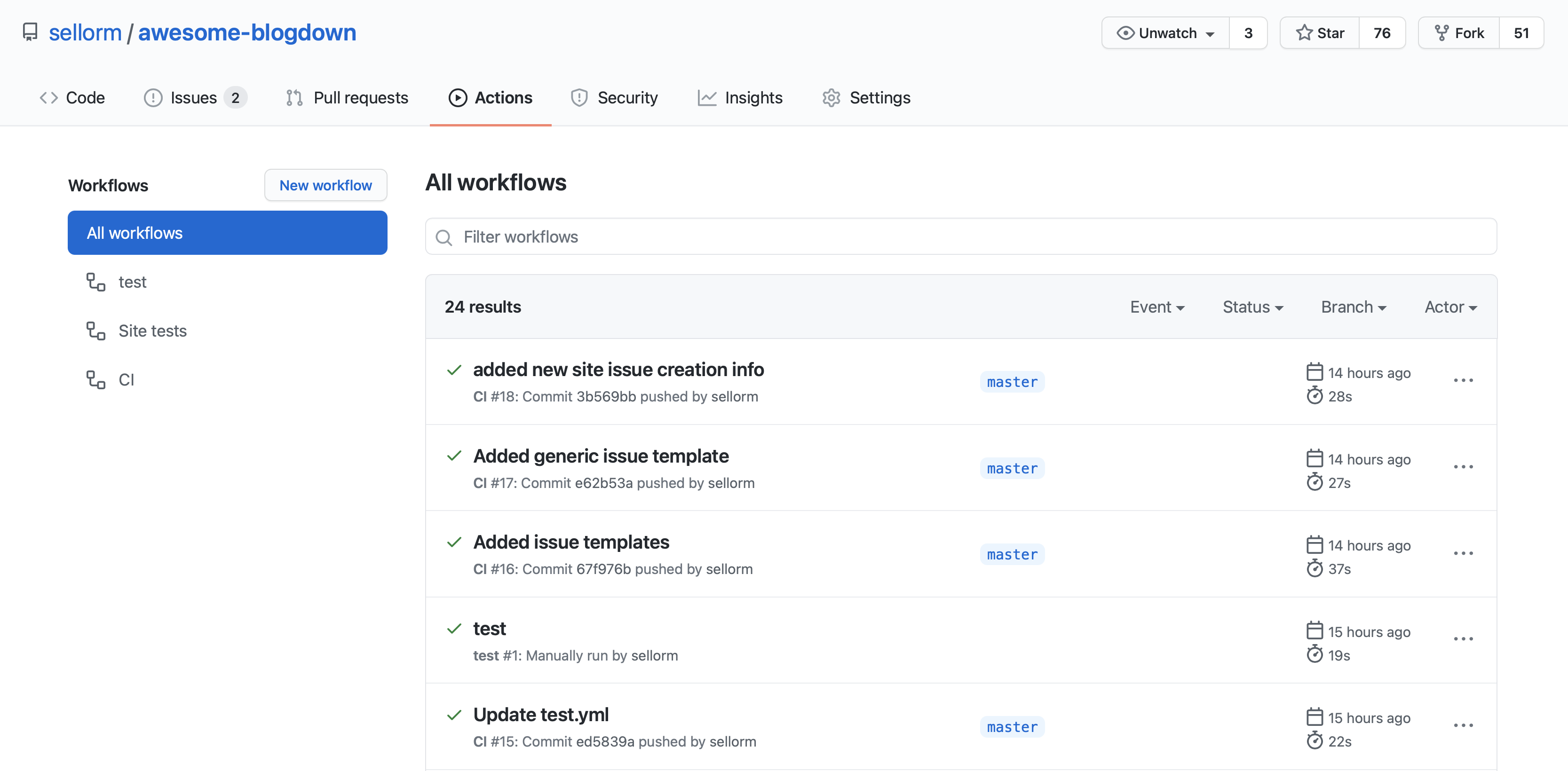This screenshot has width=1568, height=771.
Task: Click success checkmark on CI #17 run
Action: [x=454, y=456]
